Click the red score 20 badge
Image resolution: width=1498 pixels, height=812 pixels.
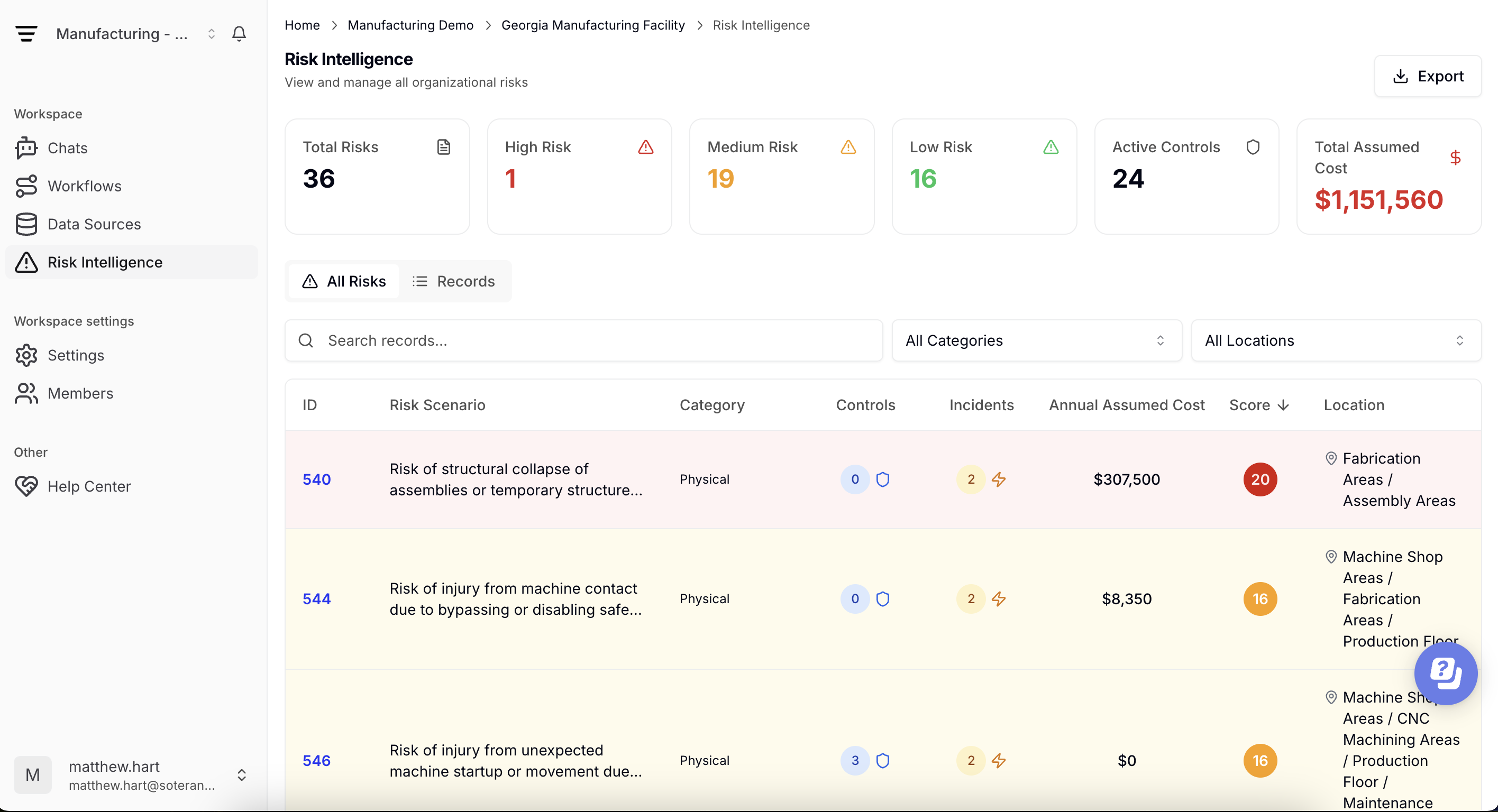[x=1260, y=479]
